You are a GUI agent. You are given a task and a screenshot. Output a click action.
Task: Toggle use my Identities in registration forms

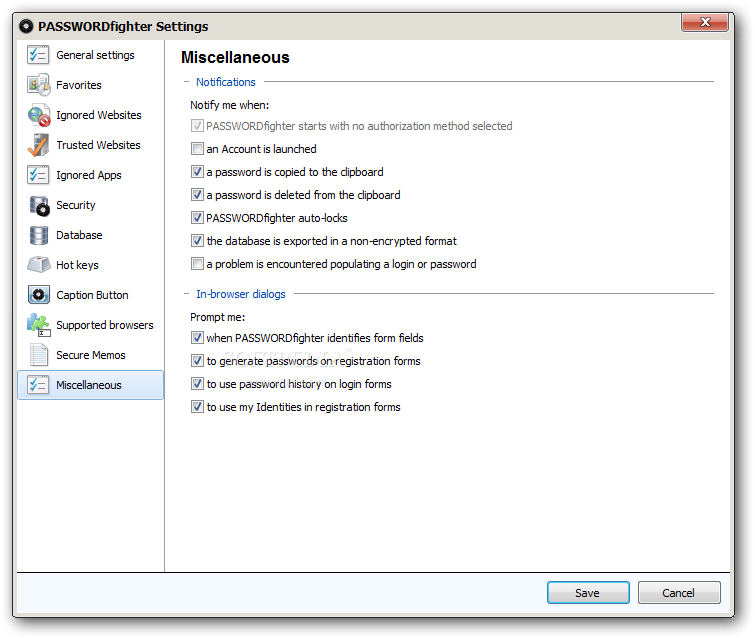pos(197,407)
